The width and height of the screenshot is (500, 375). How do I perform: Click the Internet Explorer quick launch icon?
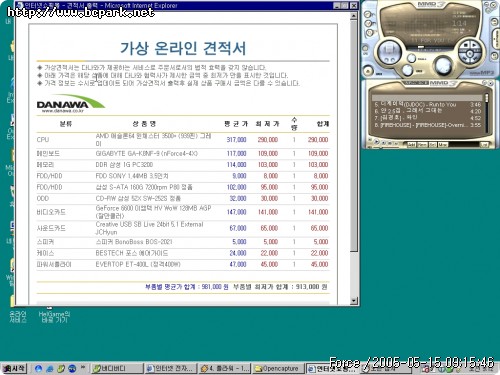point(50,369)
